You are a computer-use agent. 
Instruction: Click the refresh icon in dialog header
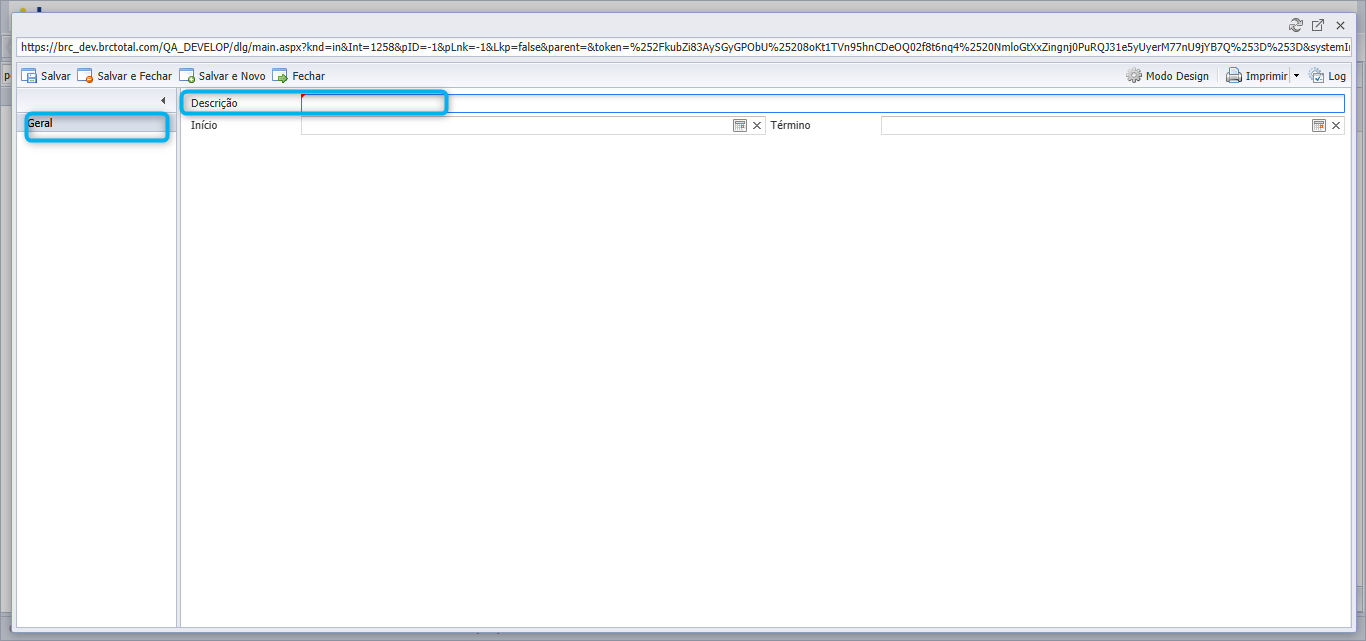[x=1297, y=25]
